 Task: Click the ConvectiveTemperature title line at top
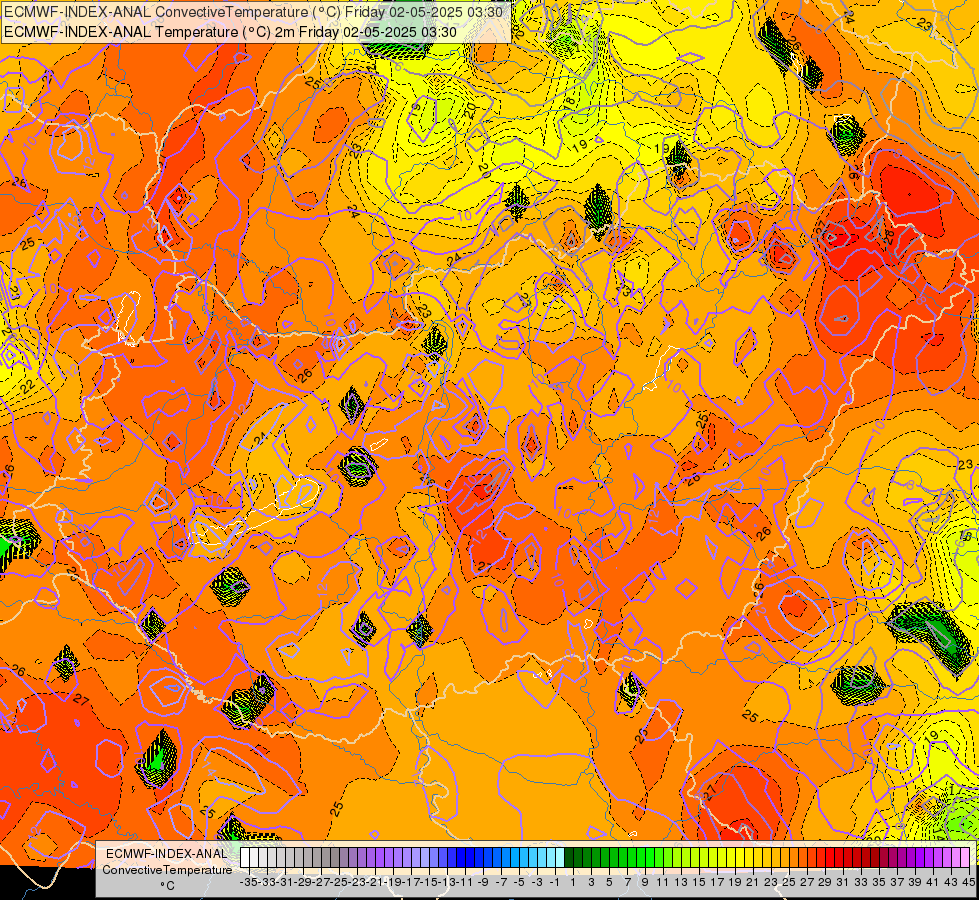click(x=253, y=12)
